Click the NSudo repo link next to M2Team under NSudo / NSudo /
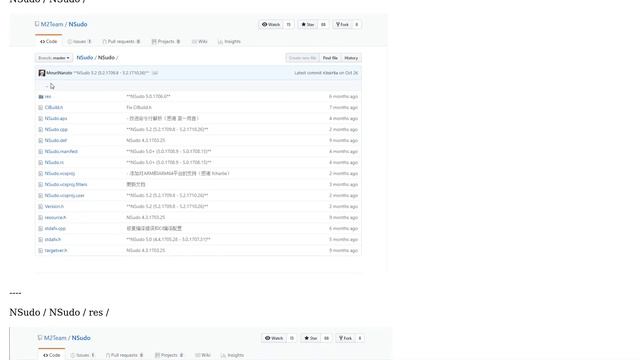This screenshot has width=640, height=360. [78, 24]
